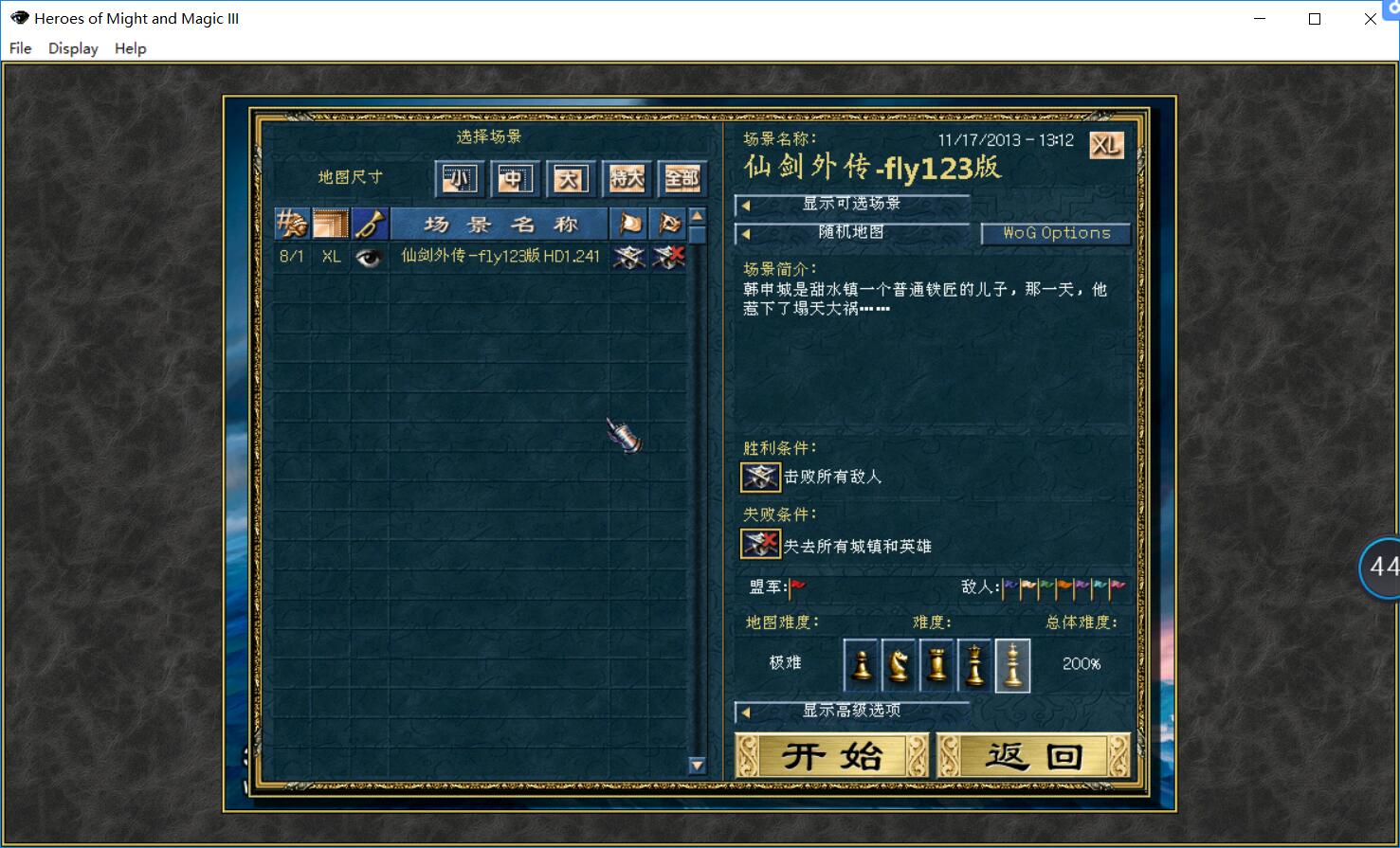Select knight normal difficulty icon
The width and height of the screenshot is (1400, 848).
(x=899, y=665)
